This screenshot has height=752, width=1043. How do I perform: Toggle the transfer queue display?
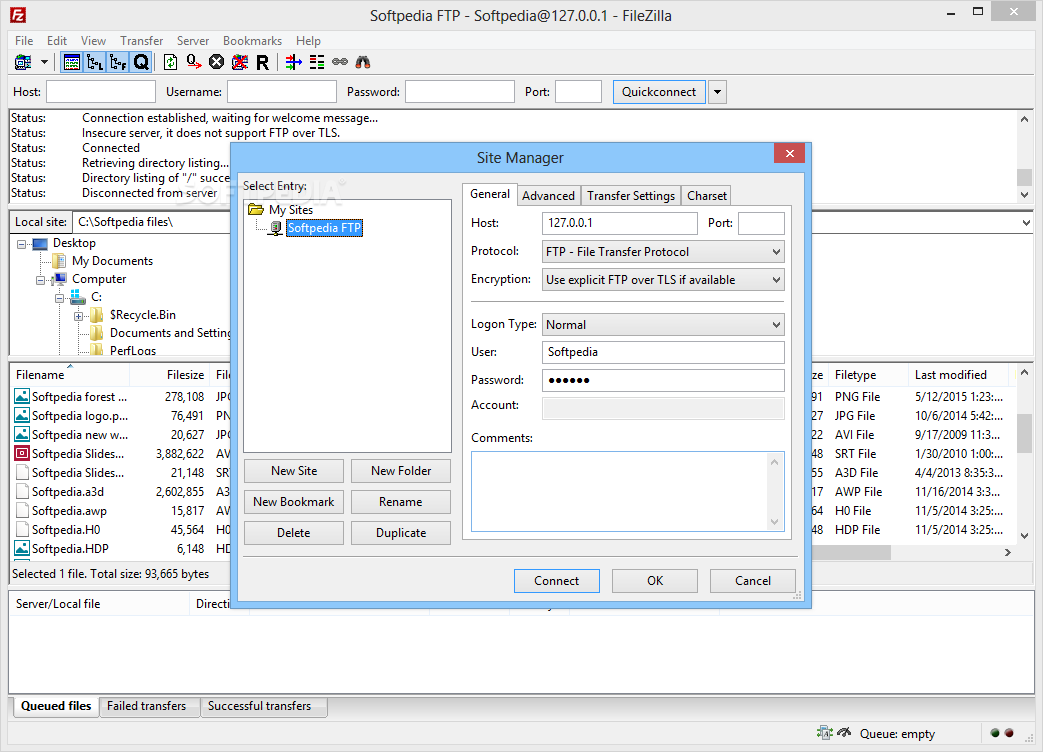pyautogui.click(x=141, y=62)
